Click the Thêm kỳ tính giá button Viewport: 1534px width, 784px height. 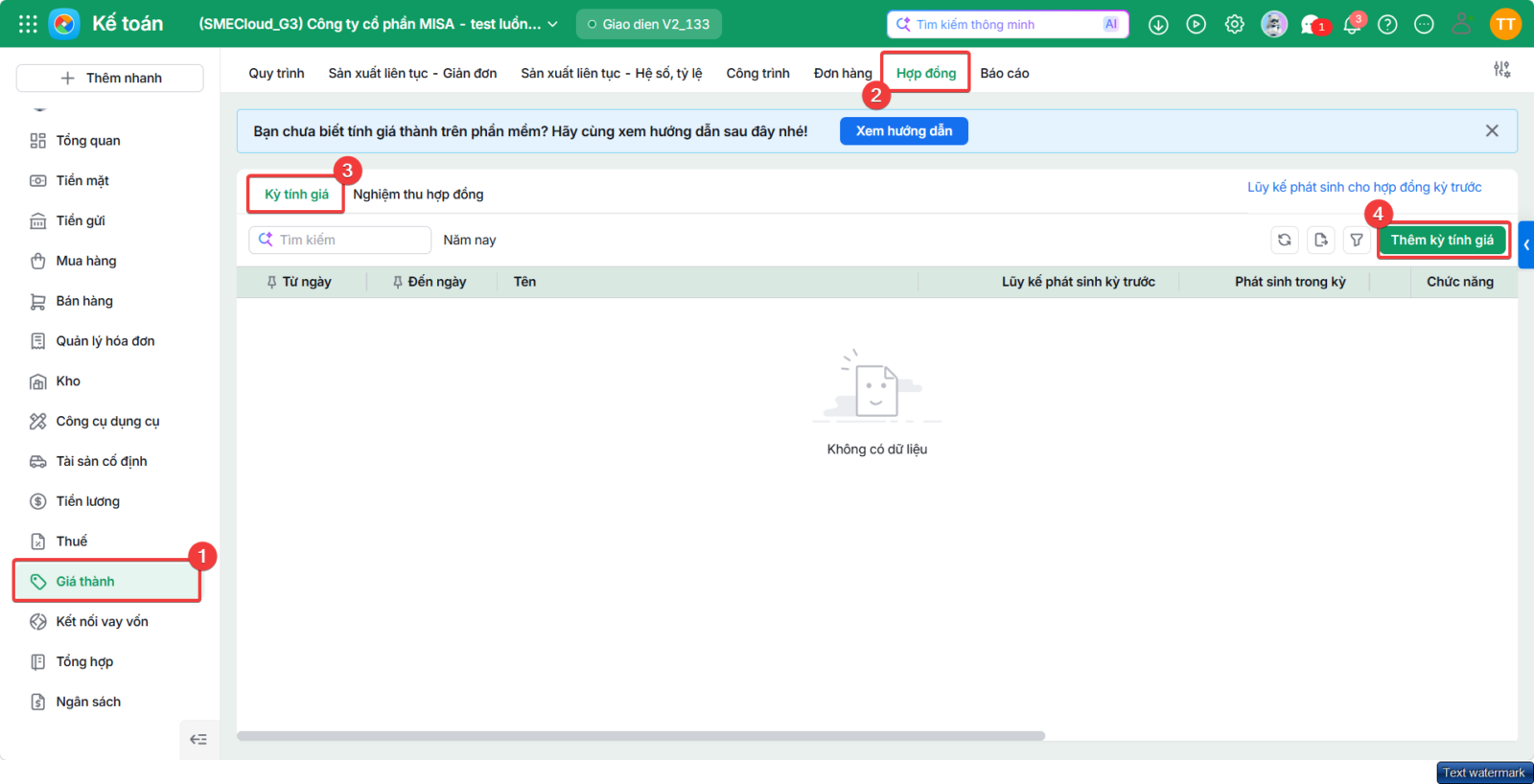(1442, 240)
